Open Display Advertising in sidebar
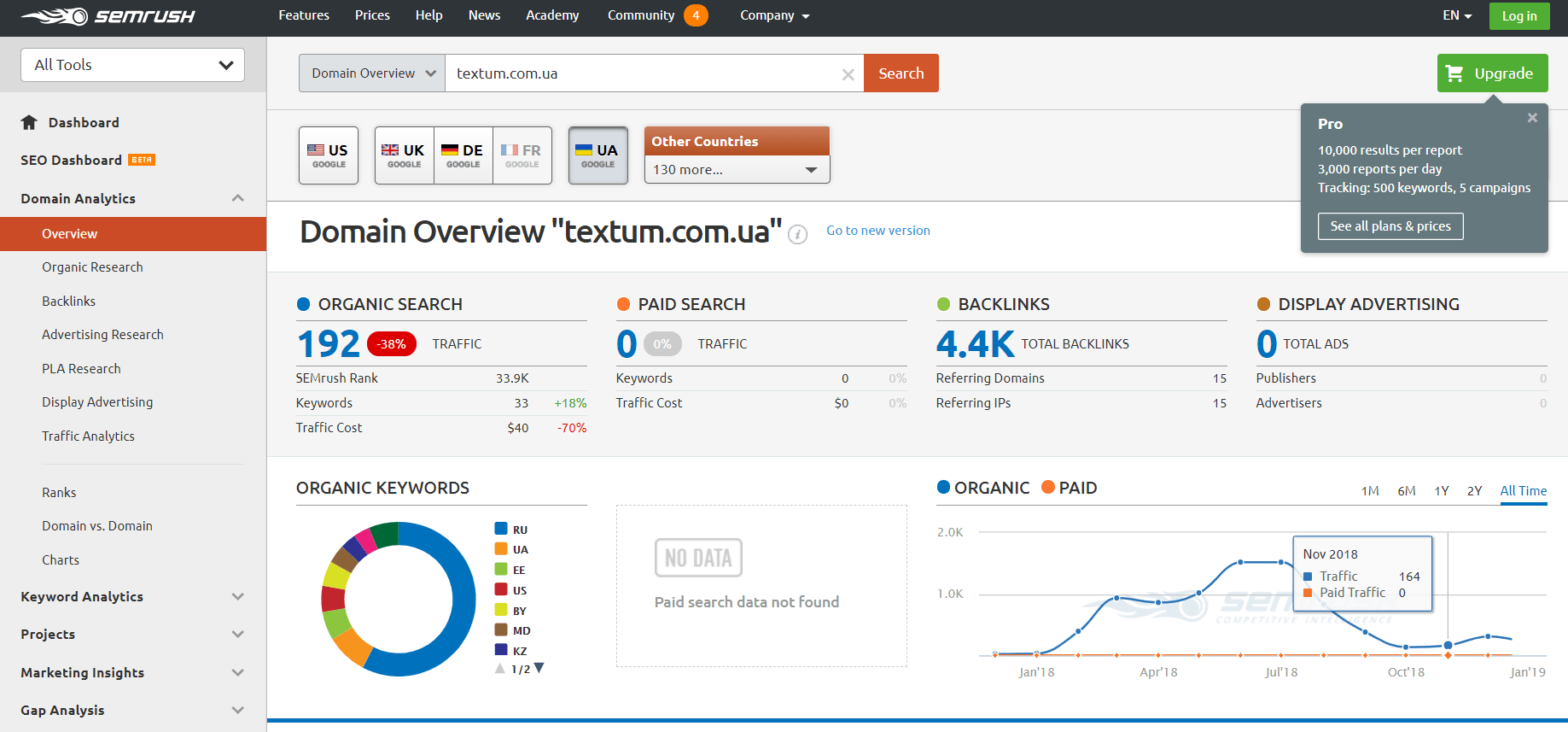This screenshot has width=1568, height=732. tap(97, 402)
